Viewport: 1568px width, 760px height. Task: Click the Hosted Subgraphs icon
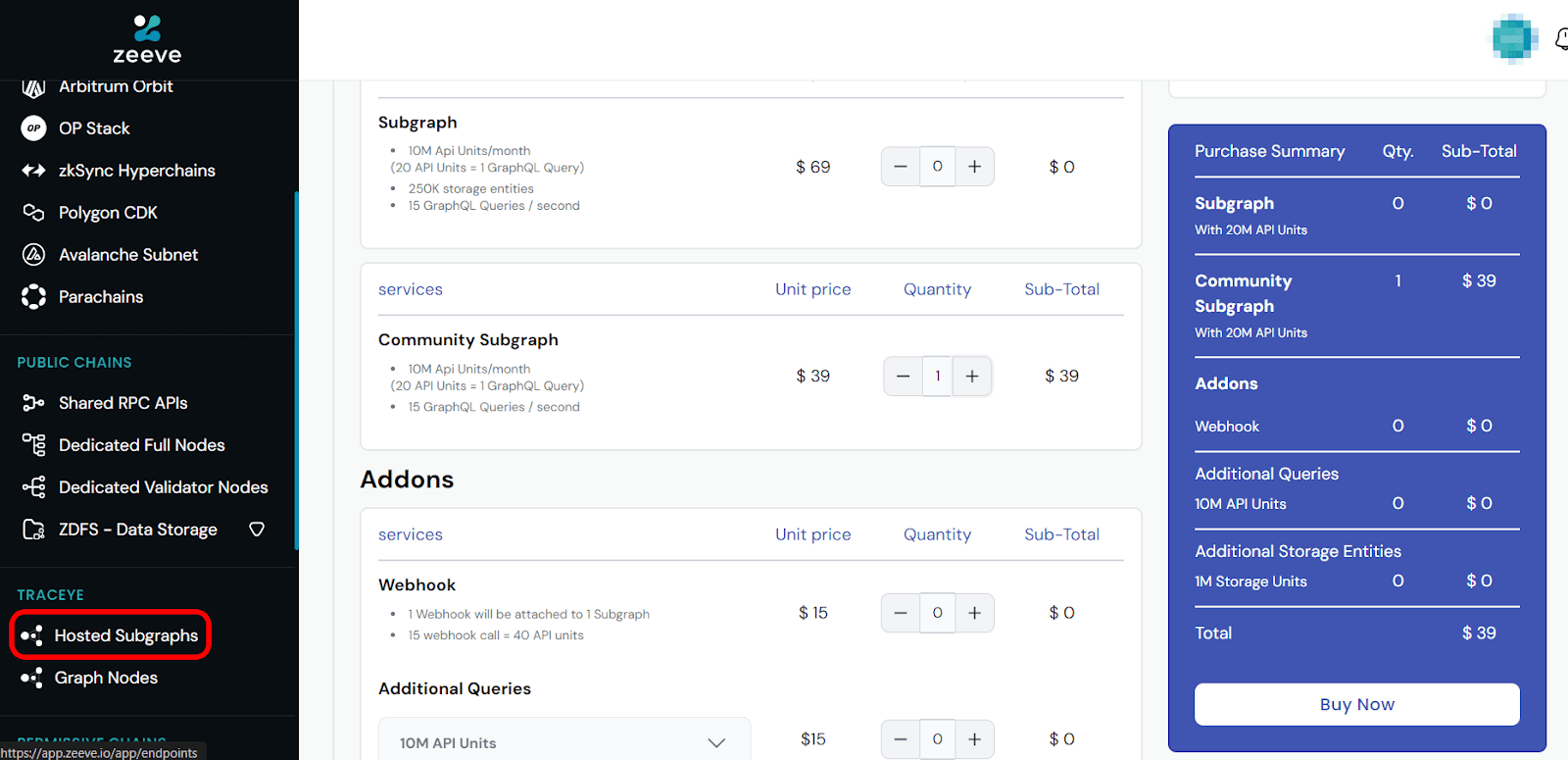point(31,635)
